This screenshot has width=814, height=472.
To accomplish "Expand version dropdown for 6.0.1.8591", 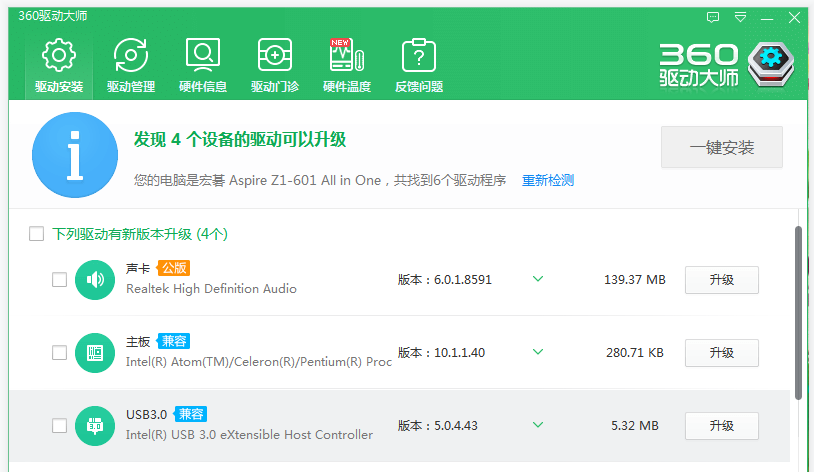I will tap(538, 279).
